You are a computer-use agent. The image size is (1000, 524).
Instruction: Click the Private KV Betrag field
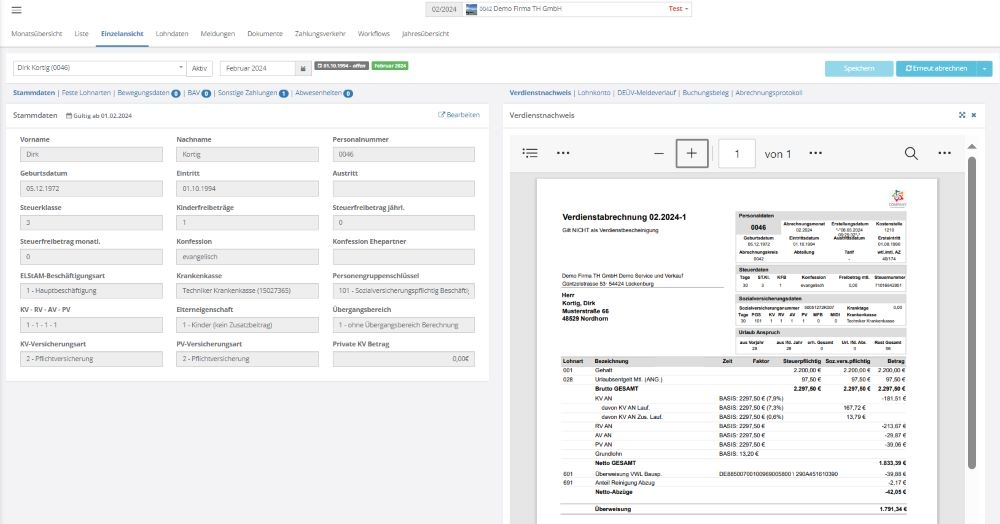404,359
